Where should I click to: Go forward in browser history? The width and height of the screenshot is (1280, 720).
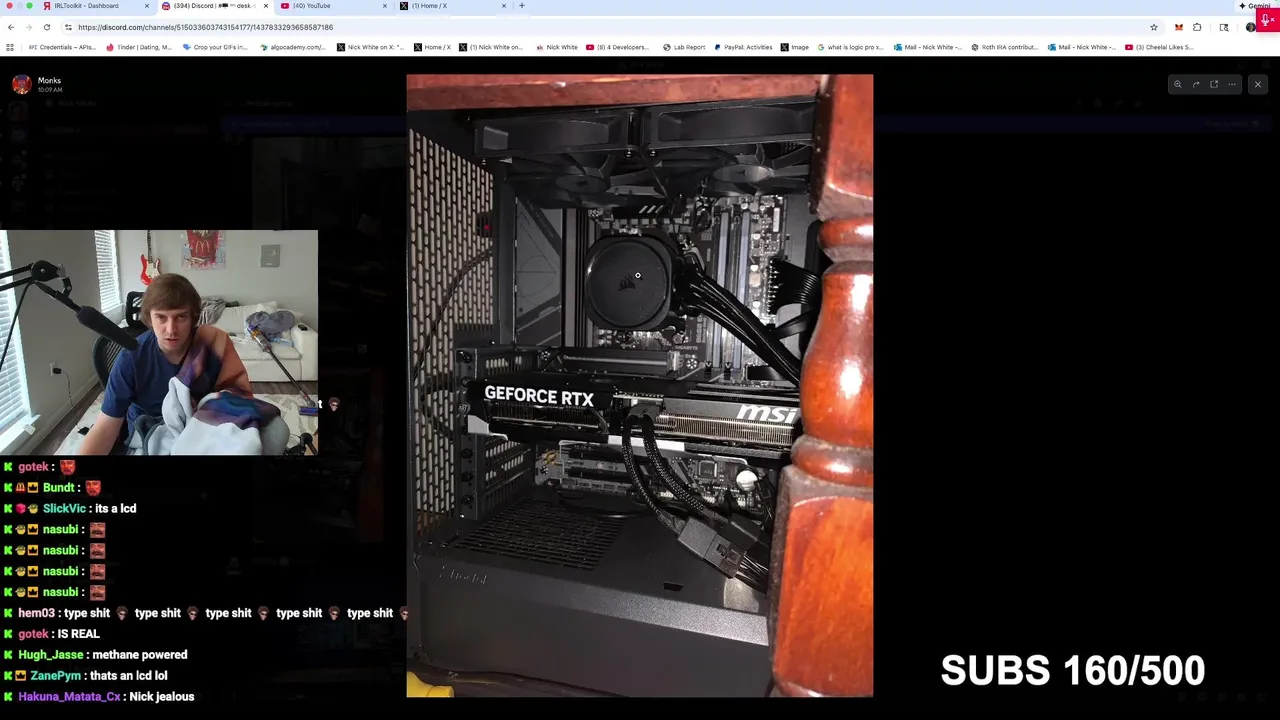pos(29,27)
